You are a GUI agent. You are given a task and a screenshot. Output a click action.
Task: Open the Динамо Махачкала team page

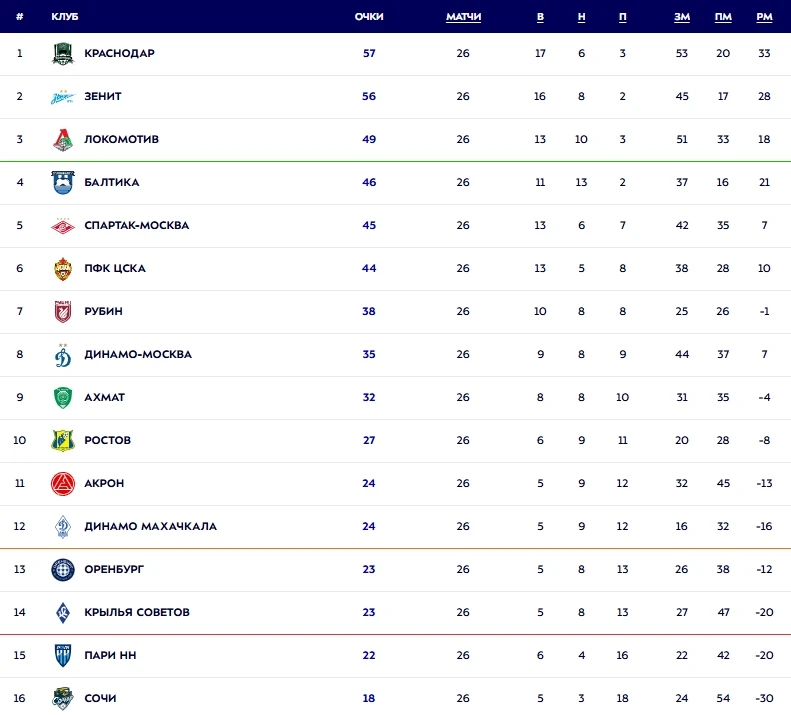pos(150,526)
